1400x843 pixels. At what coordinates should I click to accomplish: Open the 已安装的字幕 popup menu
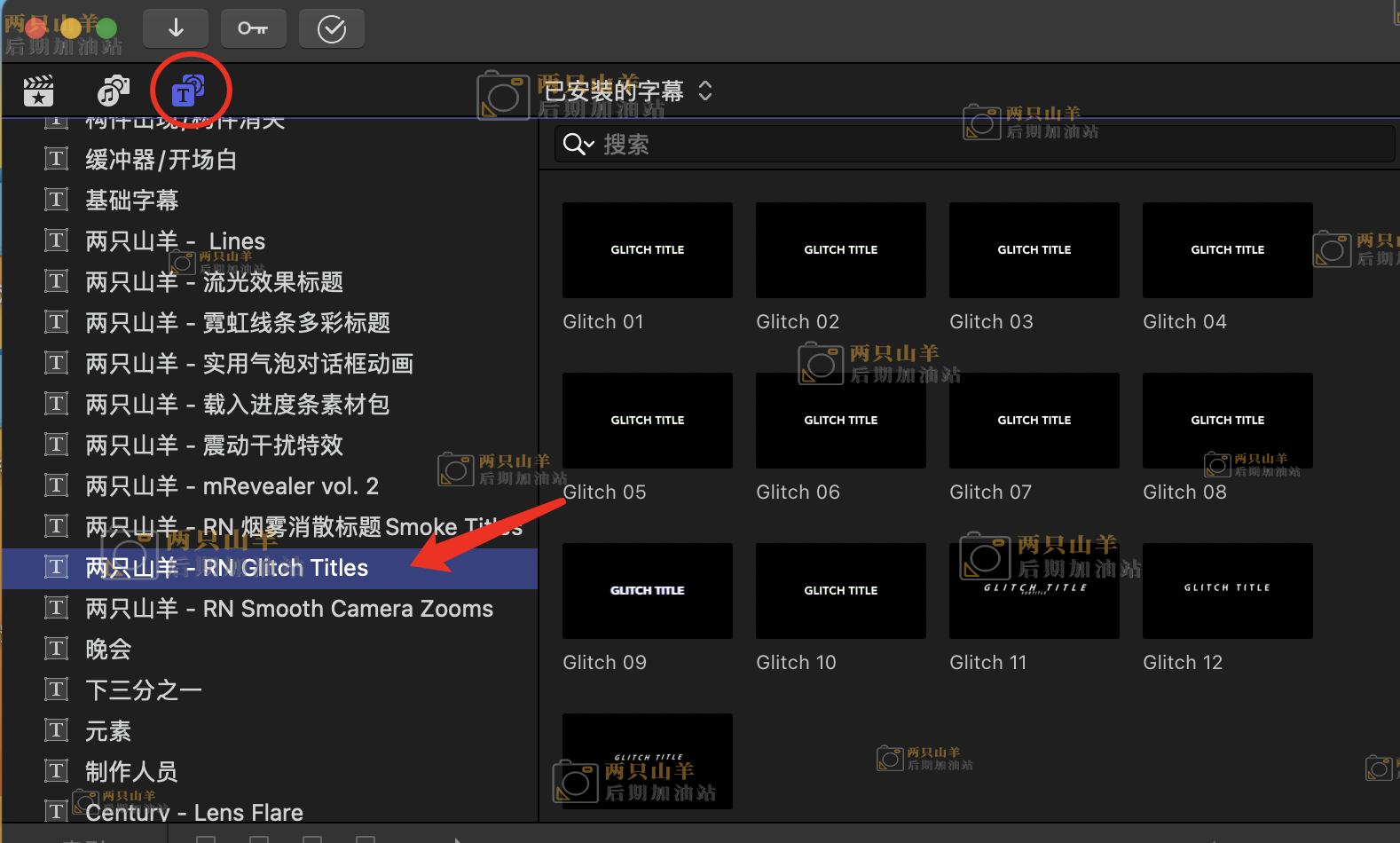pos(627,91)
